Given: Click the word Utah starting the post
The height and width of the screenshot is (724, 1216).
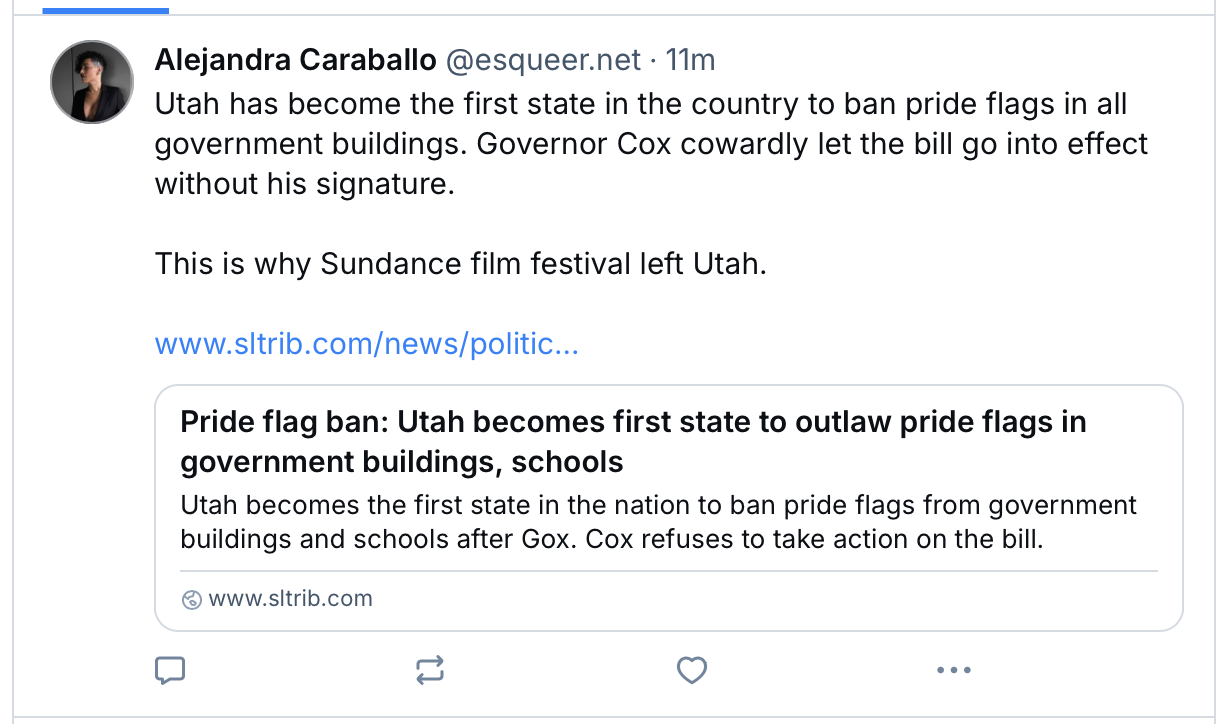Looking at the screenshot, I should coord(187,103).
